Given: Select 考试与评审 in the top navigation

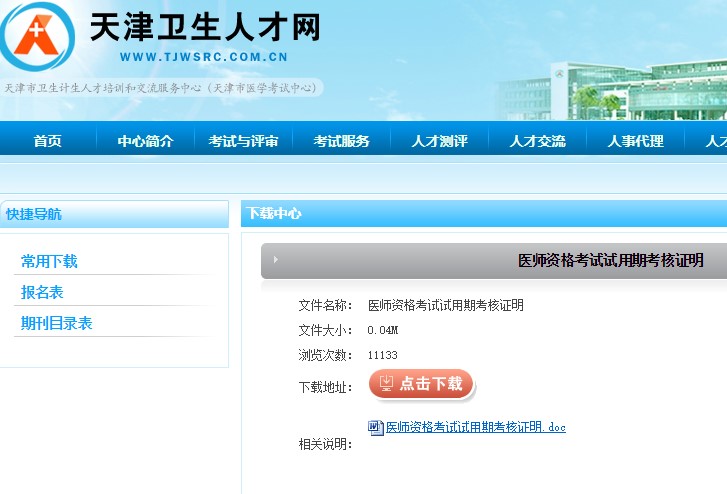Looking at the screenshot, I should [x=243, y=141].
